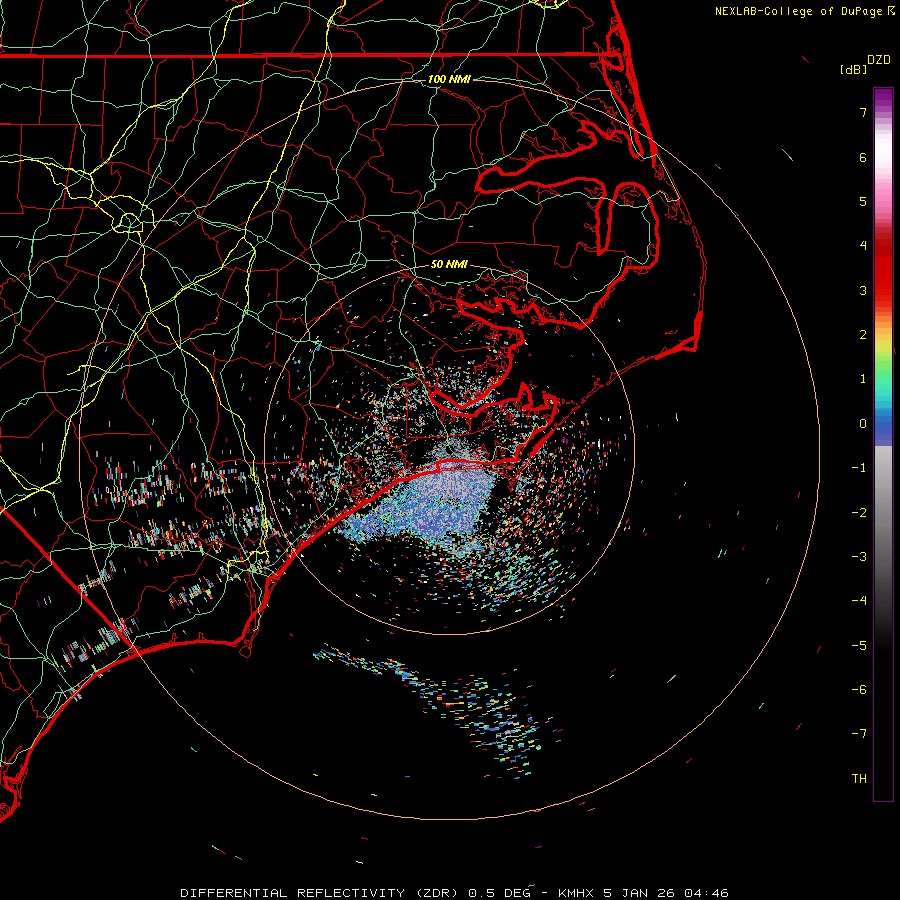Click the Differential Reflectivity title caption
The width and height of the screenshot is (900, 900).
point(455,893)
